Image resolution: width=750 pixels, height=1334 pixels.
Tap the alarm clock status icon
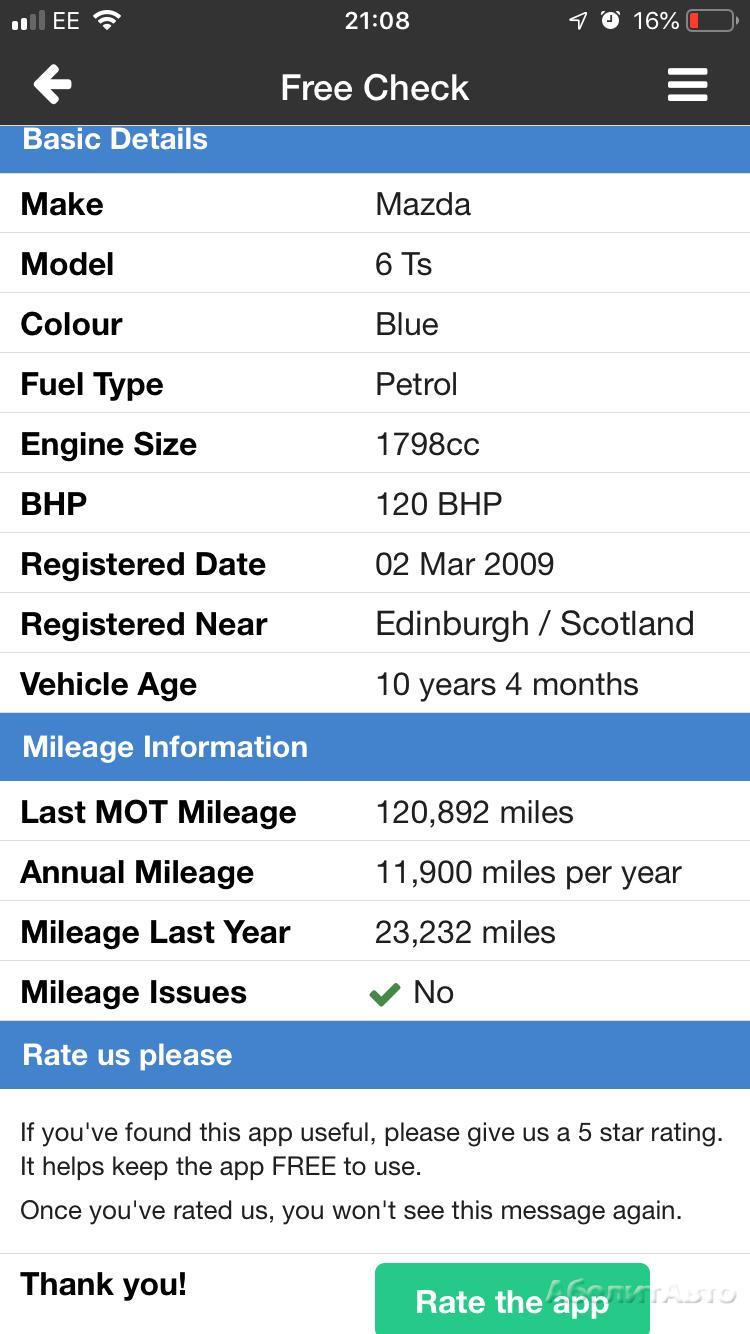pos(610,20)
